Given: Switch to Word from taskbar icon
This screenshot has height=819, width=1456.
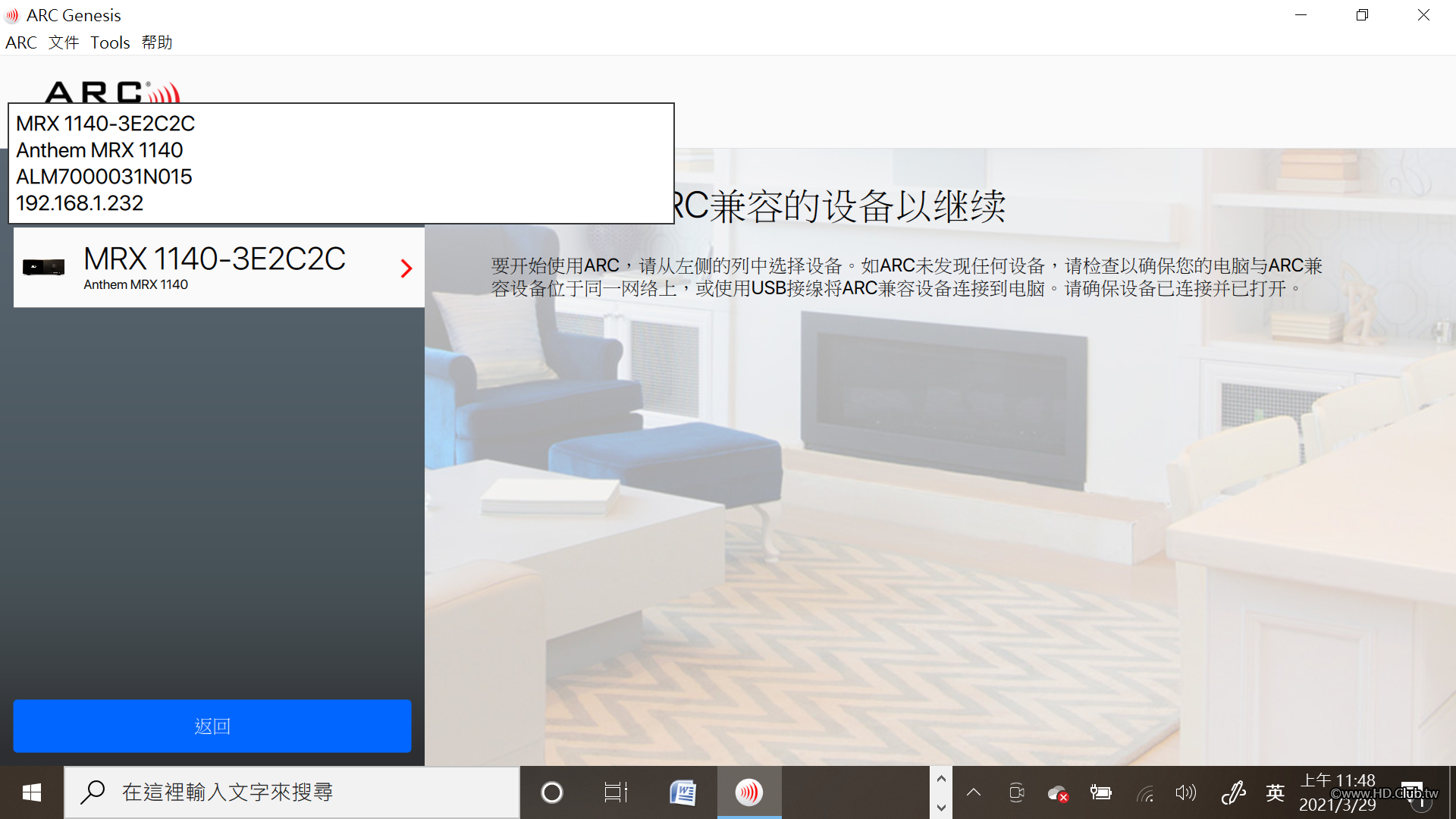Looking at the screenshot, I should tap(683, 792).
